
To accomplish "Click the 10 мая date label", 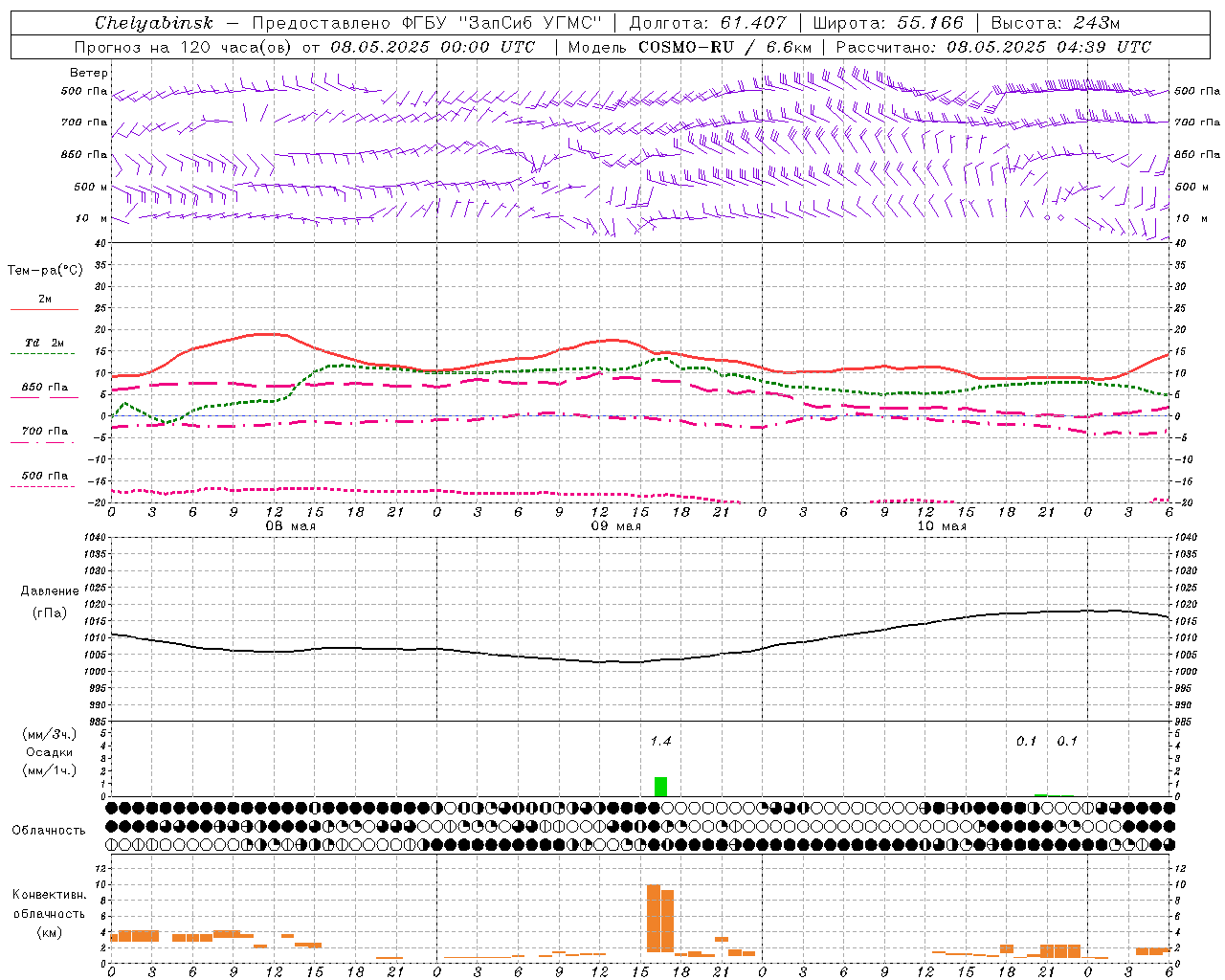I will pyautogui.click(x=941, y=526).
